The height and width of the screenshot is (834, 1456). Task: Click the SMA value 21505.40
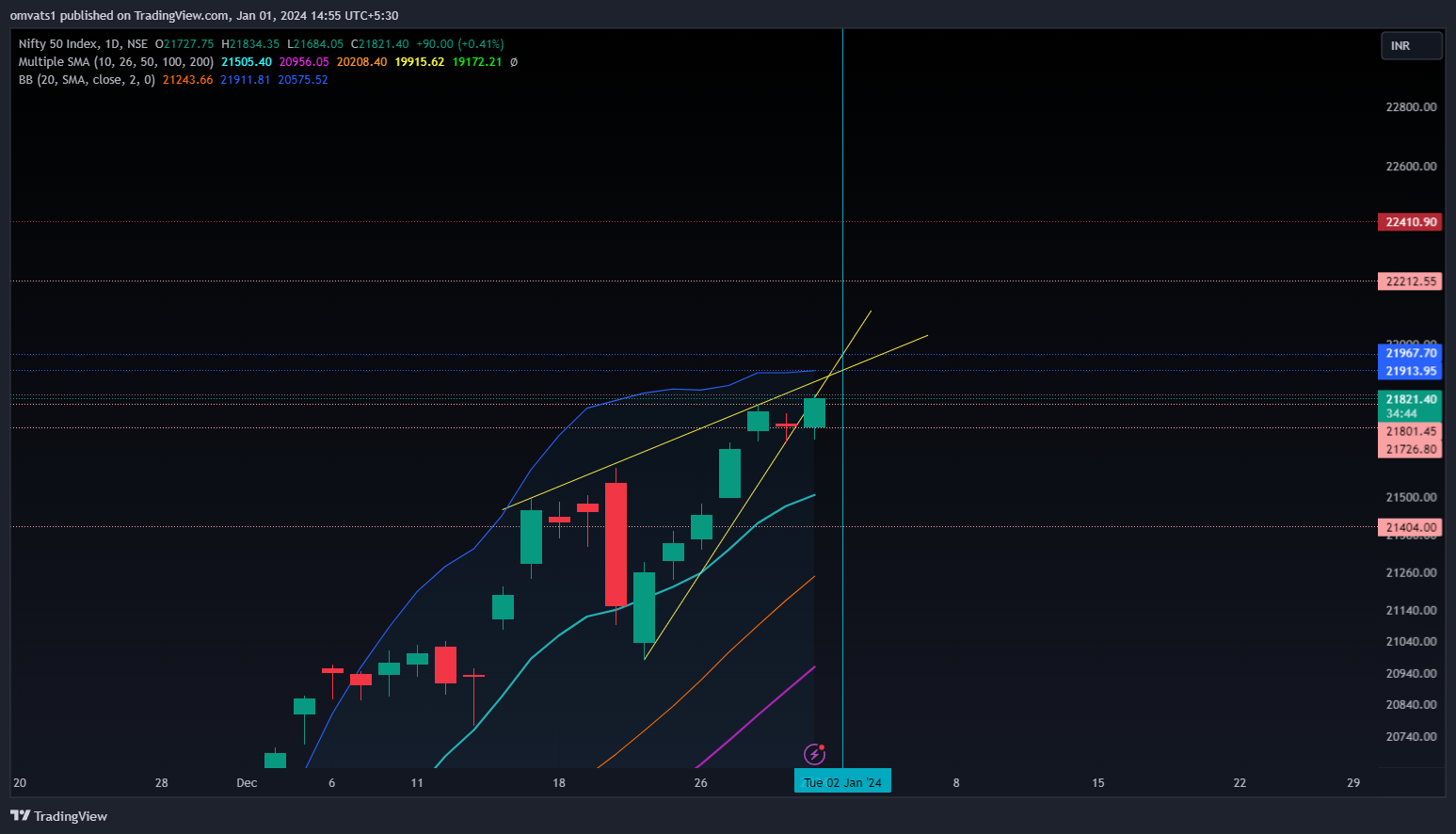coord(247,62)
